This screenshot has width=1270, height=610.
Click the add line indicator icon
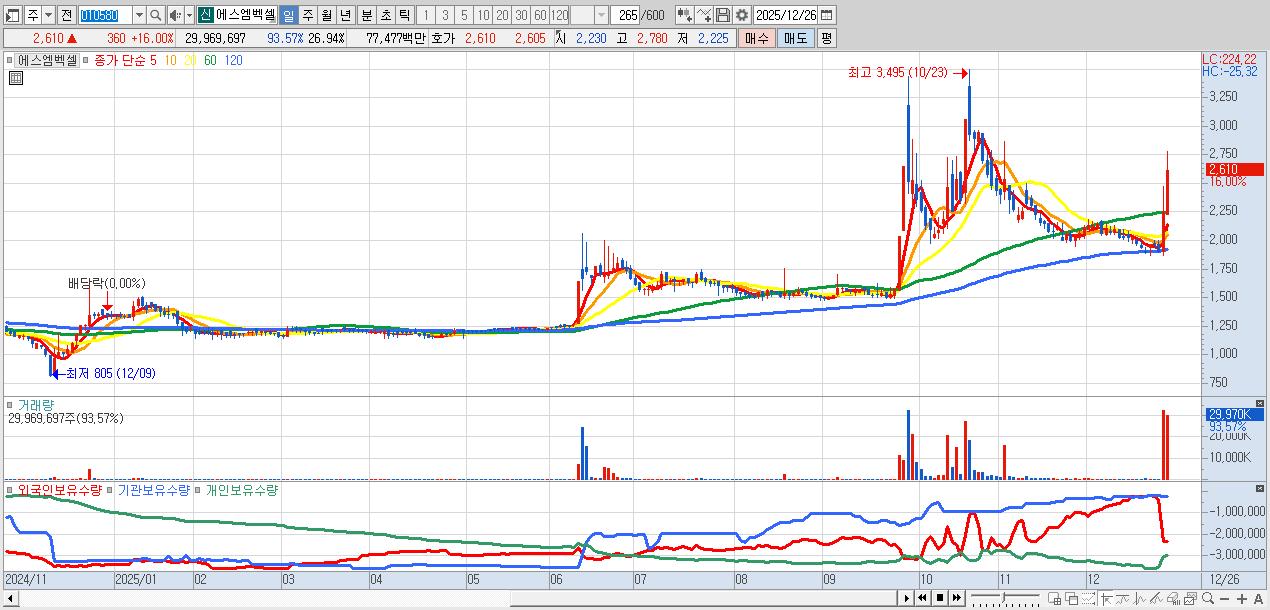pyautogui.click(x=704, y=15)
